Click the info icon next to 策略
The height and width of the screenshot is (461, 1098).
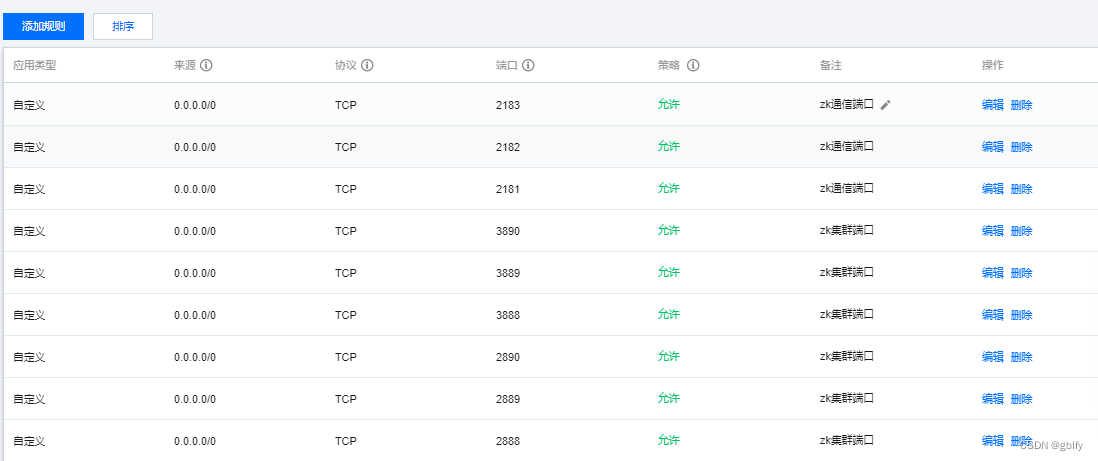[693, 66]
